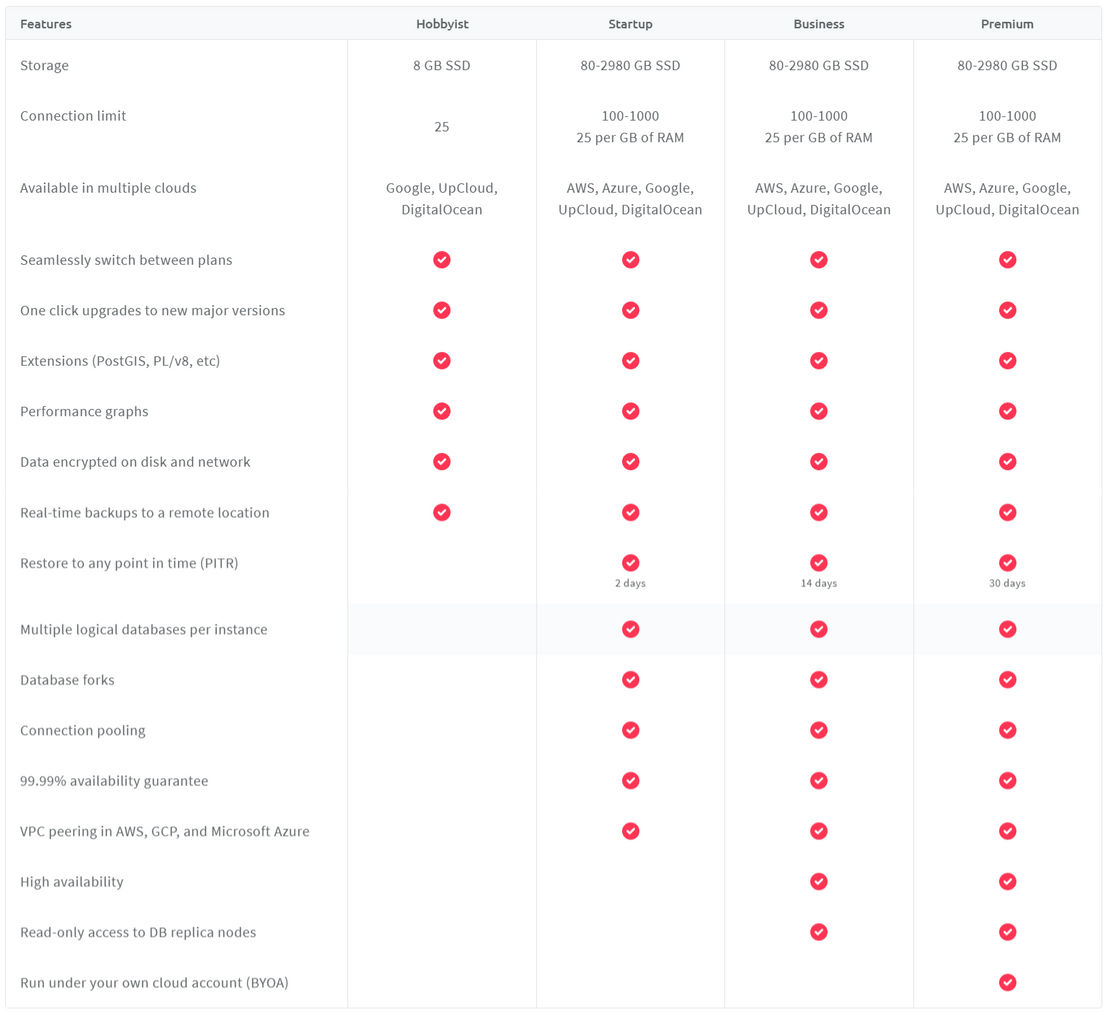Image resolution: width=1108 pixels, height=1016 pixels.
Task: Click Premium checkmark for One click upgrades row
Action: 1007,310
